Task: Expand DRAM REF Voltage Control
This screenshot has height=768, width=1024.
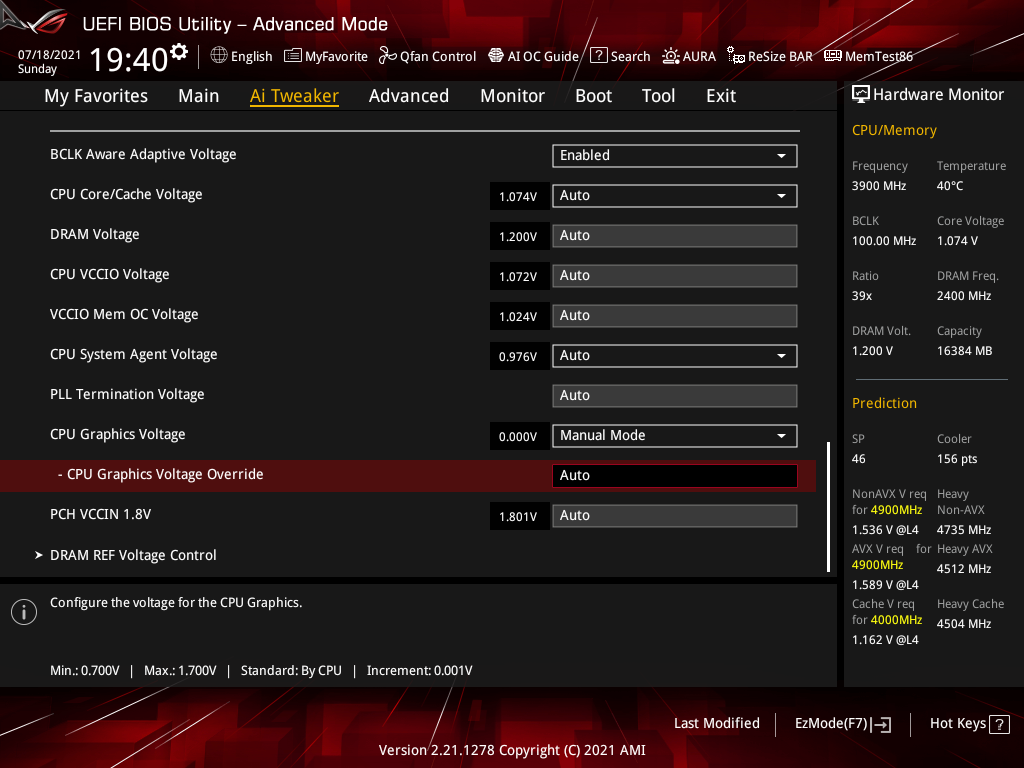Action: click(133, 555)
